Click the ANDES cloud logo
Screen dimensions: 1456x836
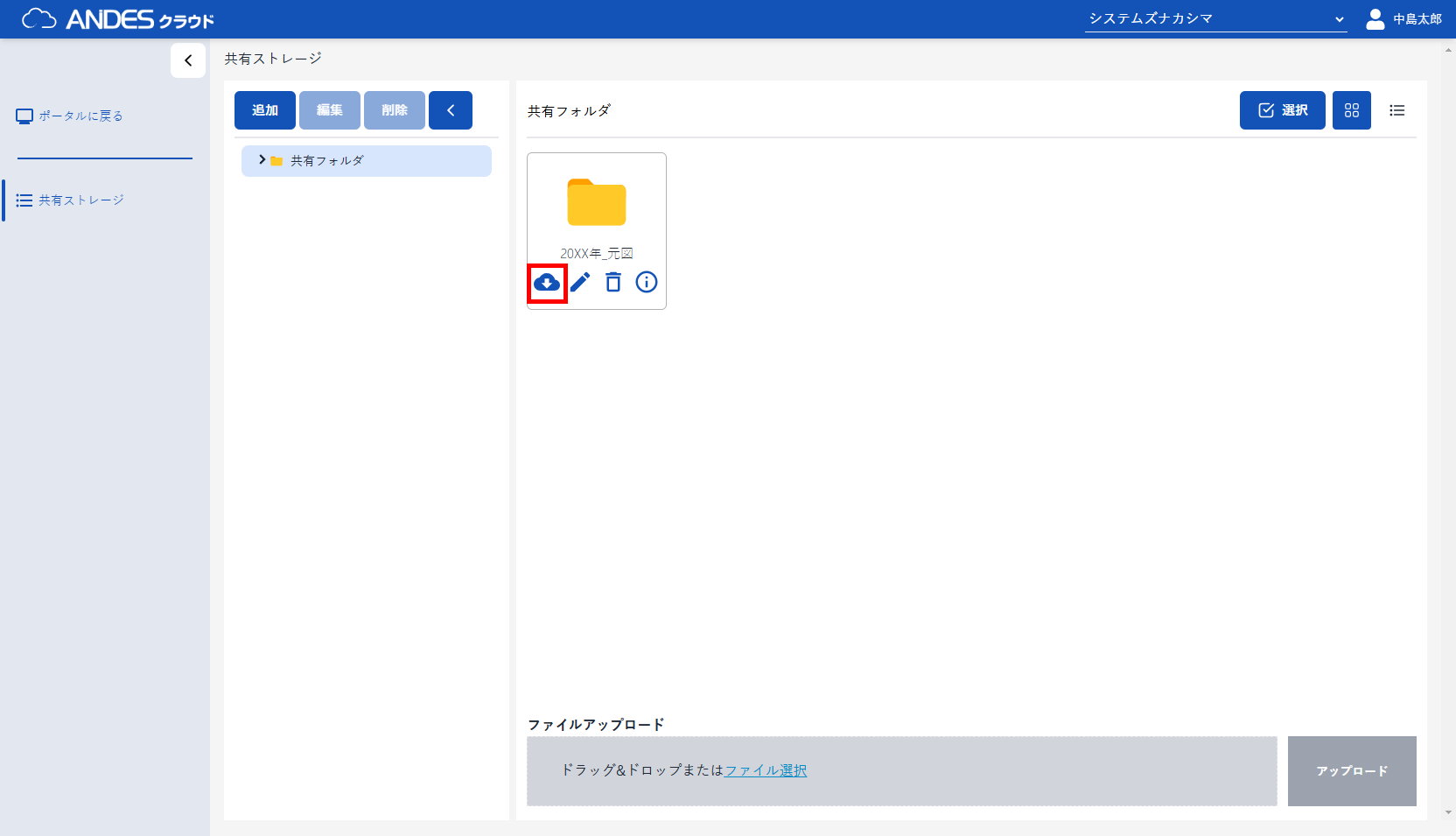tap(118, 19)
